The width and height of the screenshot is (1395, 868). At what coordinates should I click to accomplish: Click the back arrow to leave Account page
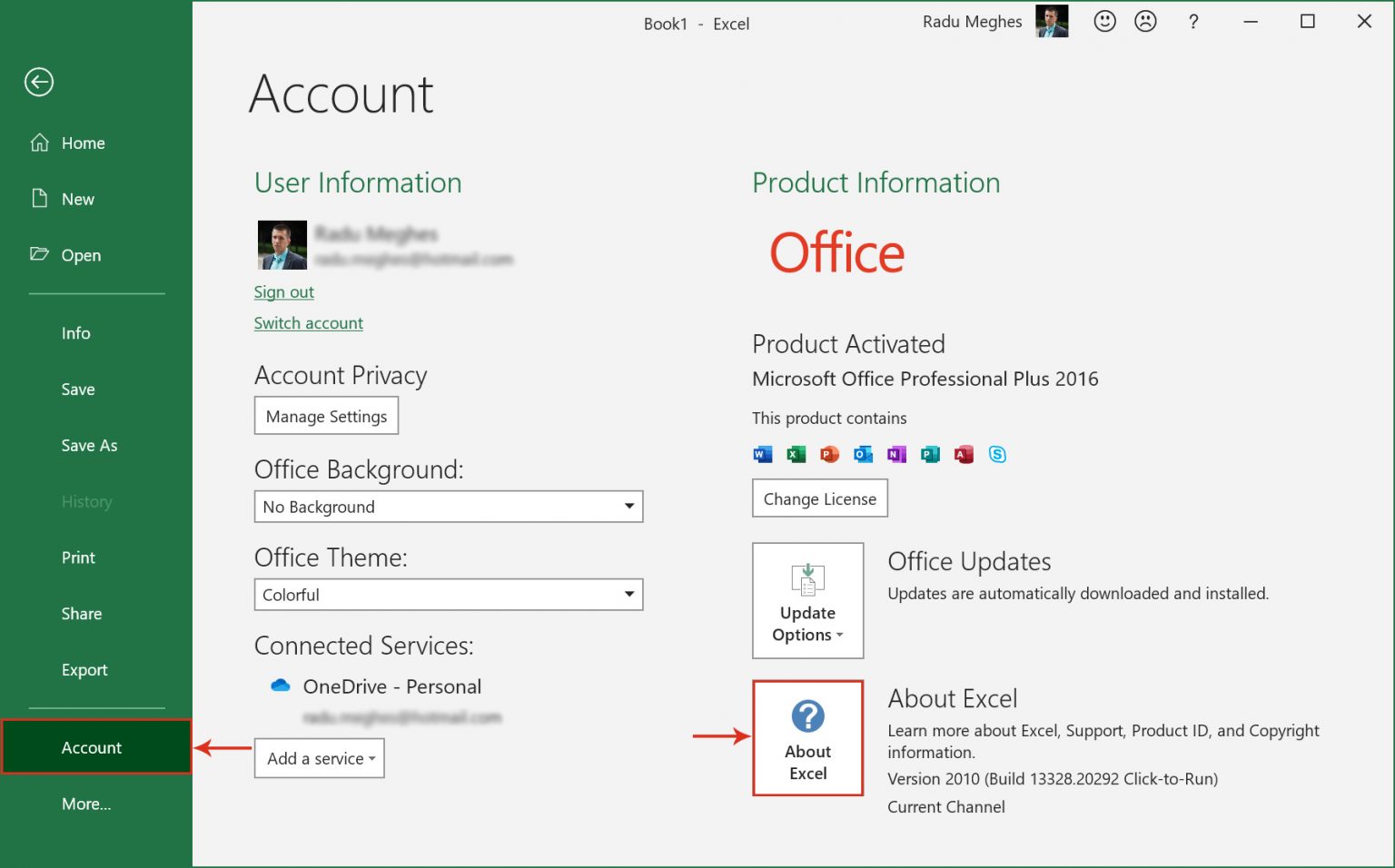point(38,82)
